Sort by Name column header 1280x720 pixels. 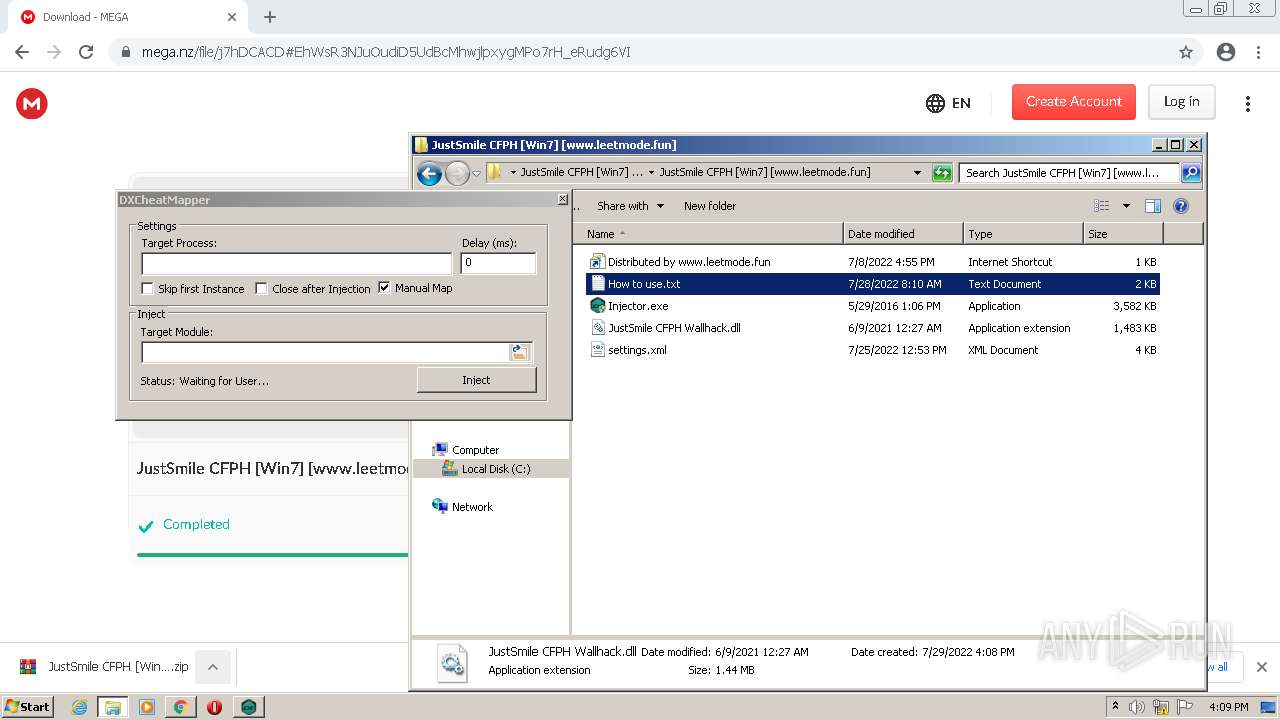point(708,234)
